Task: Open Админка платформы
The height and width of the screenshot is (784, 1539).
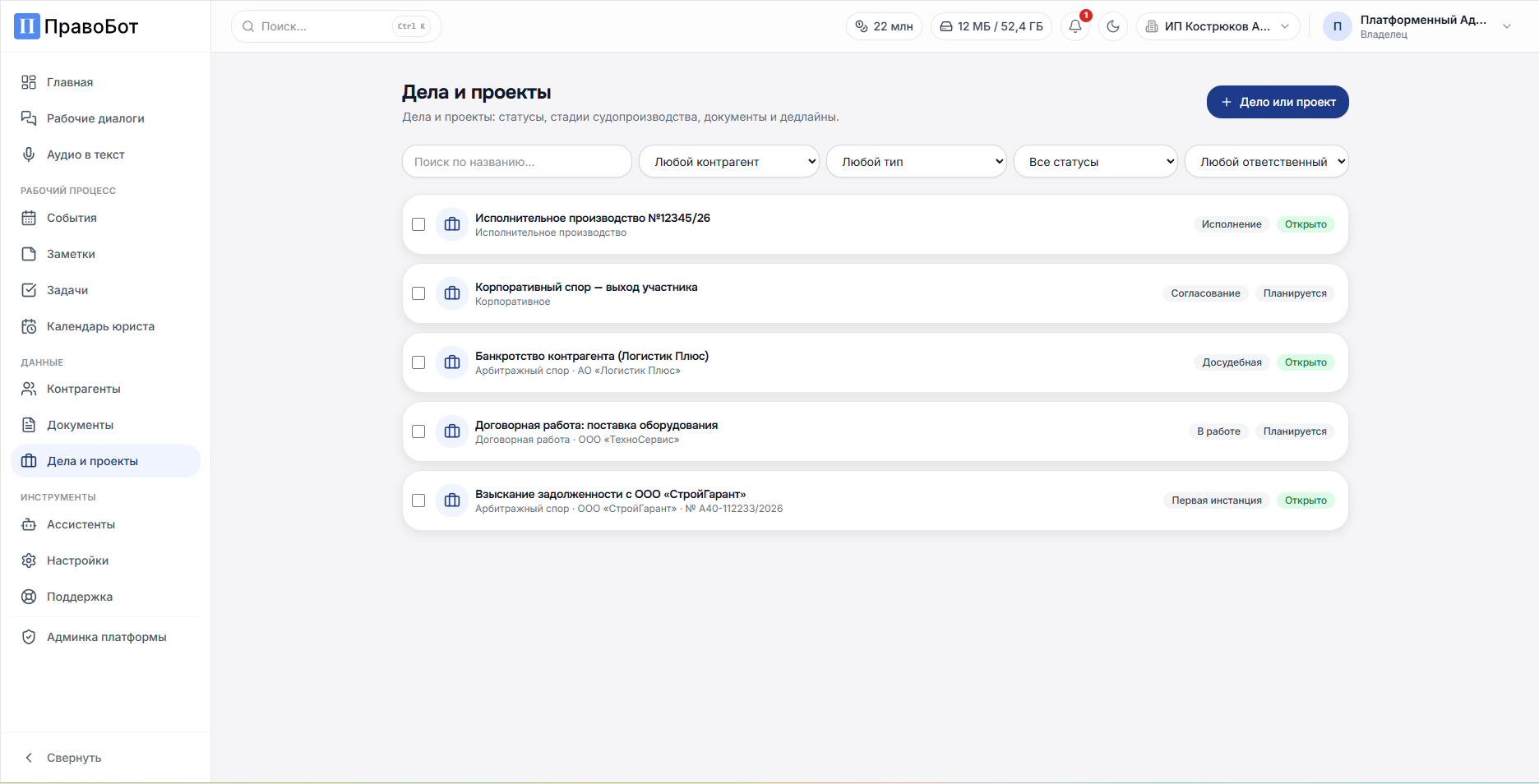Action: point(105,637)
